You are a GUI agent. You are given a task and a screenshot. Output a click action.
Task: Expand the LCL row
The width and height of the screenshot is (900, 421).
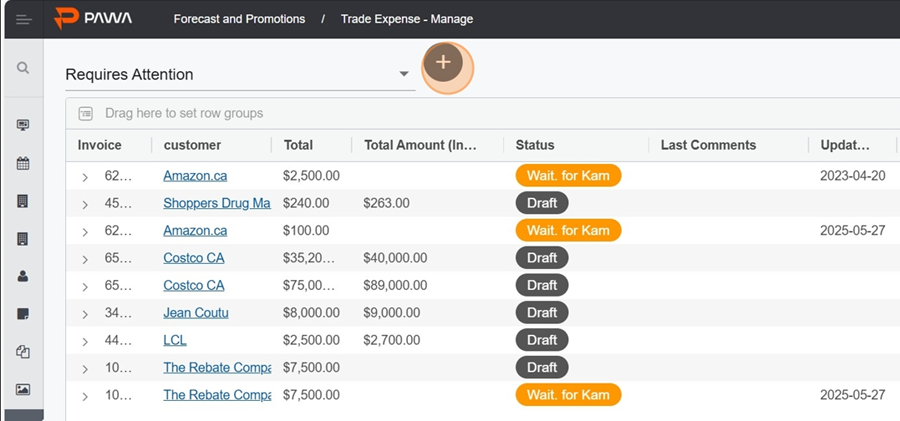(85, 342)
